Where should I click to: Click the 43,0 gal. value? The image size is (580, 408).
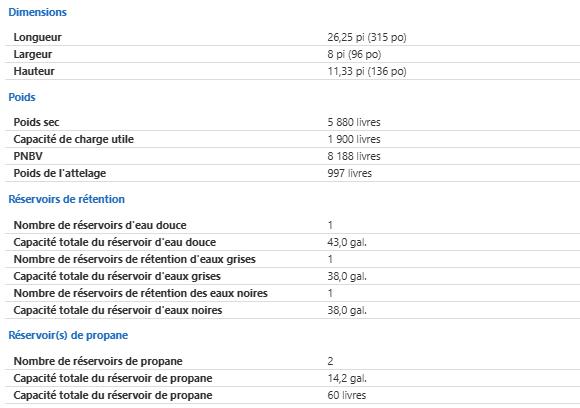click(x=347, y=242)
